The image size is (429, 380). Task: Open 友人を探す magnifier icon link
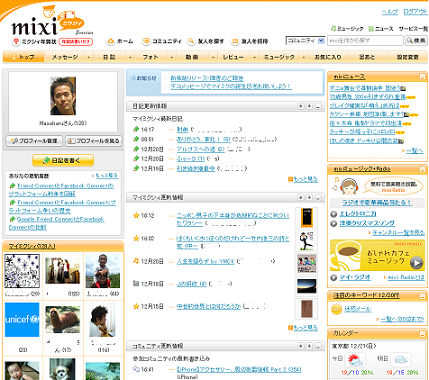click(206, 41)
